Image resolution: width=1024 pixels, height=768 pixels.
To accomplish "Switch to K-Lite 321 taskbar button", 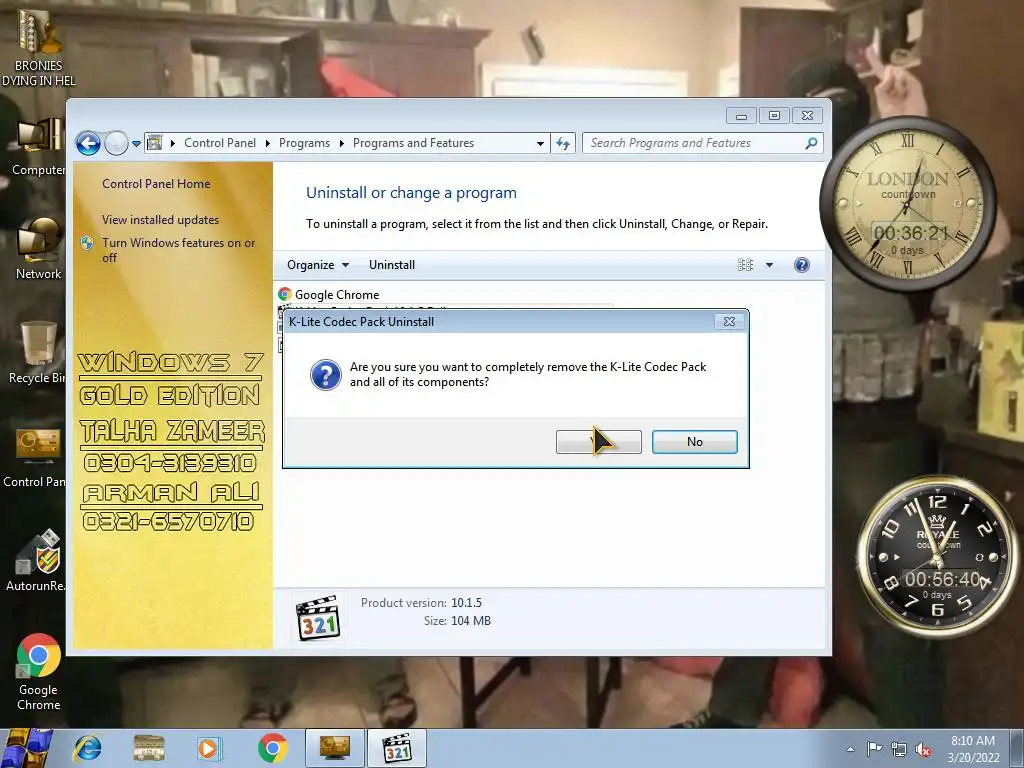I will point(397,748).
